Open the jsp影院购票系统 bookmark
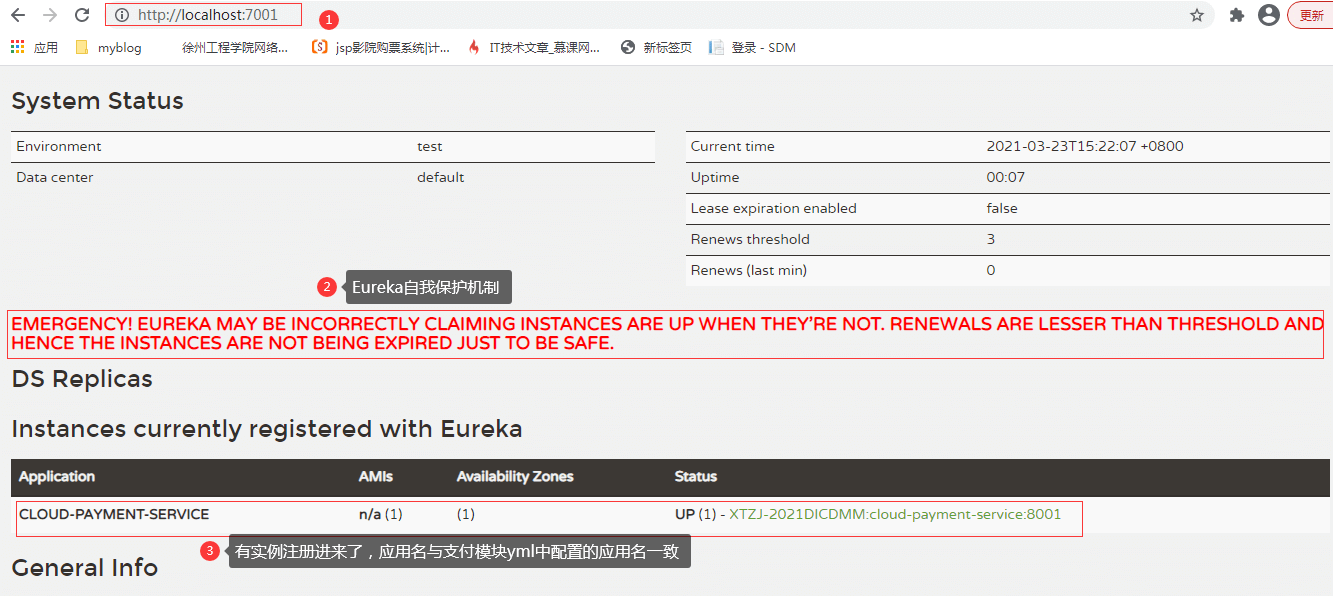Screen dimensions: 1333x596 pos(381,47)
